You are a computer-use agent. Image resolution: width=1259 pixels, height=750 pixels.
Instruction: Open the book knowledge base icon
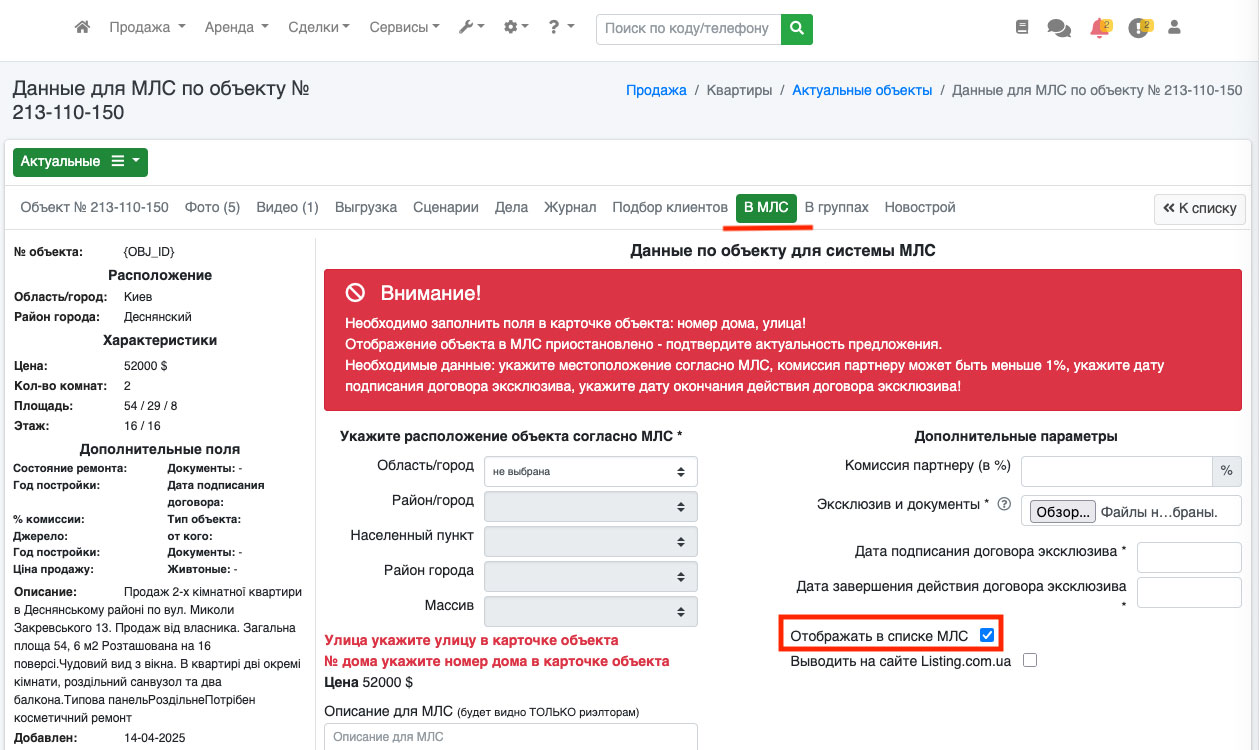click(x=1021, y=28)
